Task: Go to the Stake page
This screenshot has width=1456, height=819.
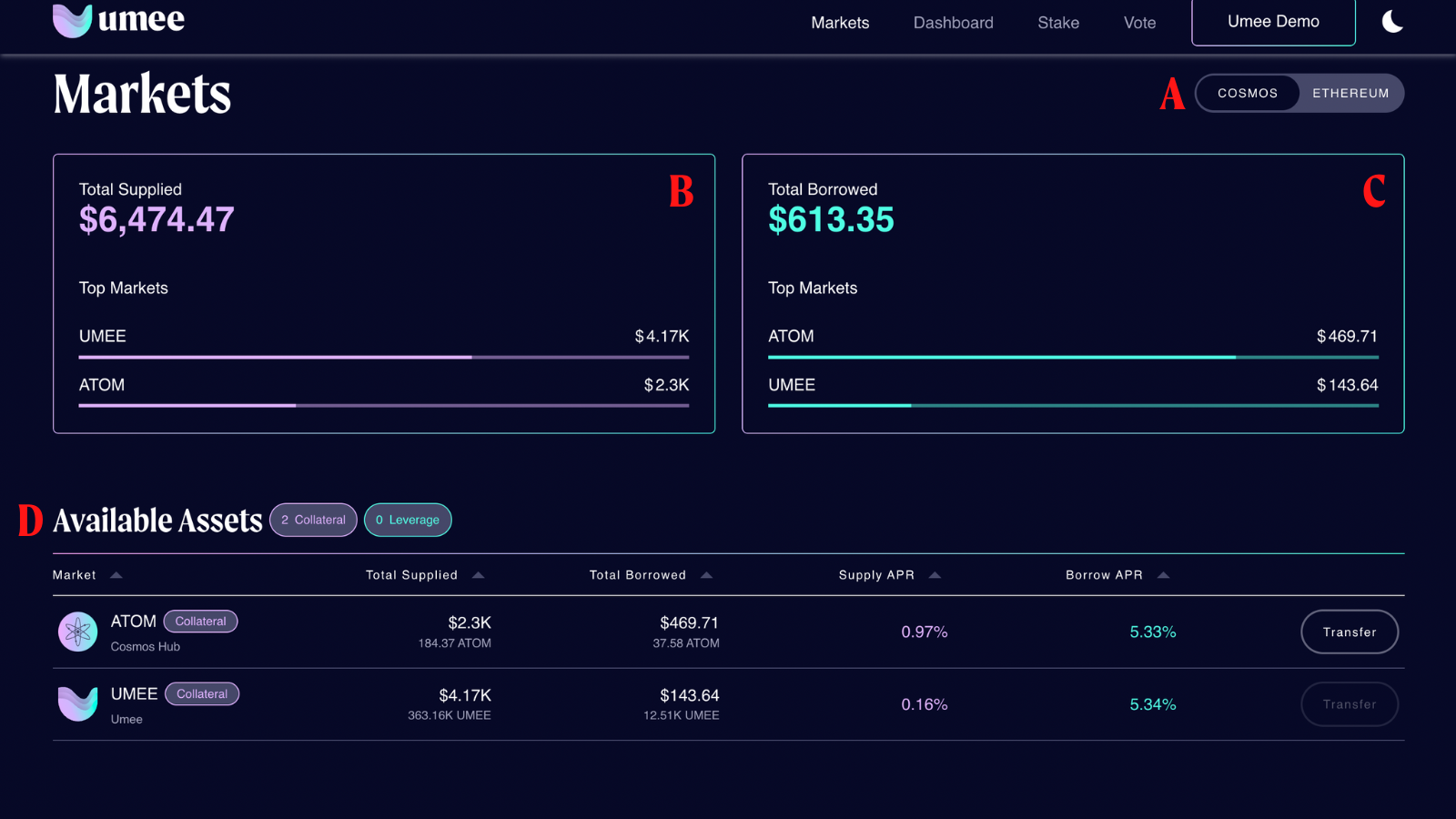Action: (x=1058, y=23)
